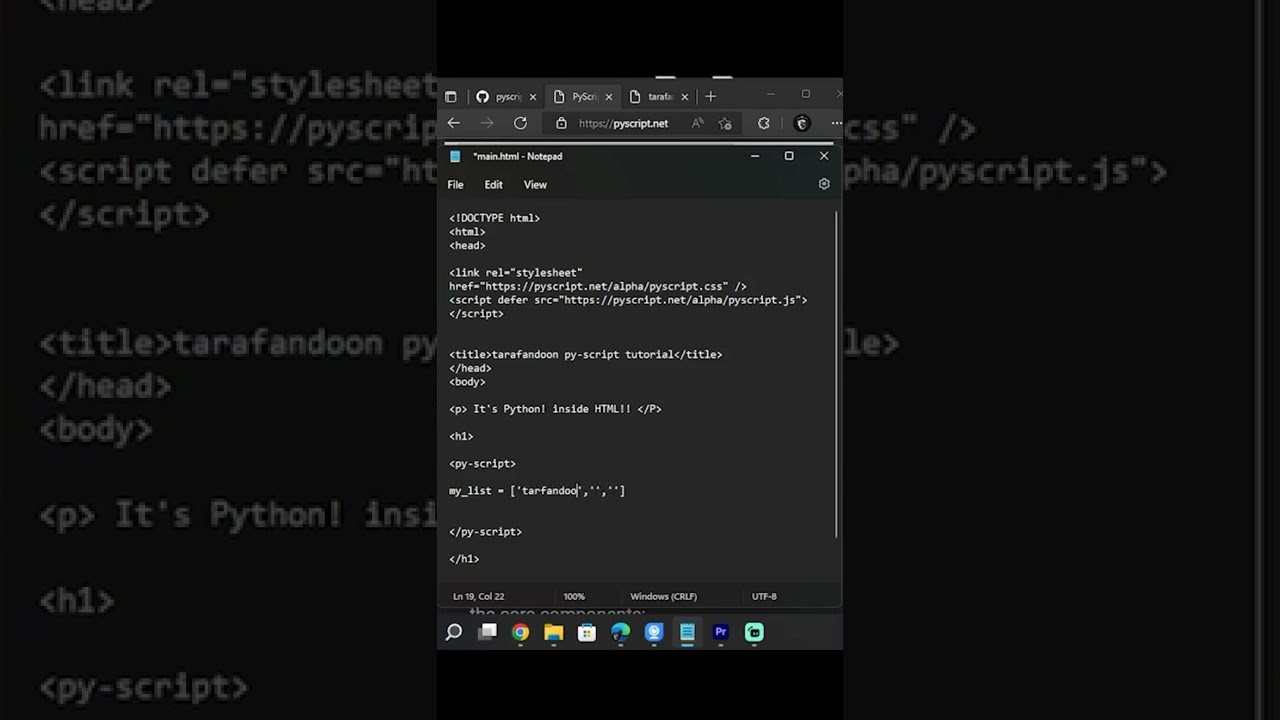Viewport: 1280px width, 720px height.
Task: Open a new browser tab with plus
Action: [710, 97]
